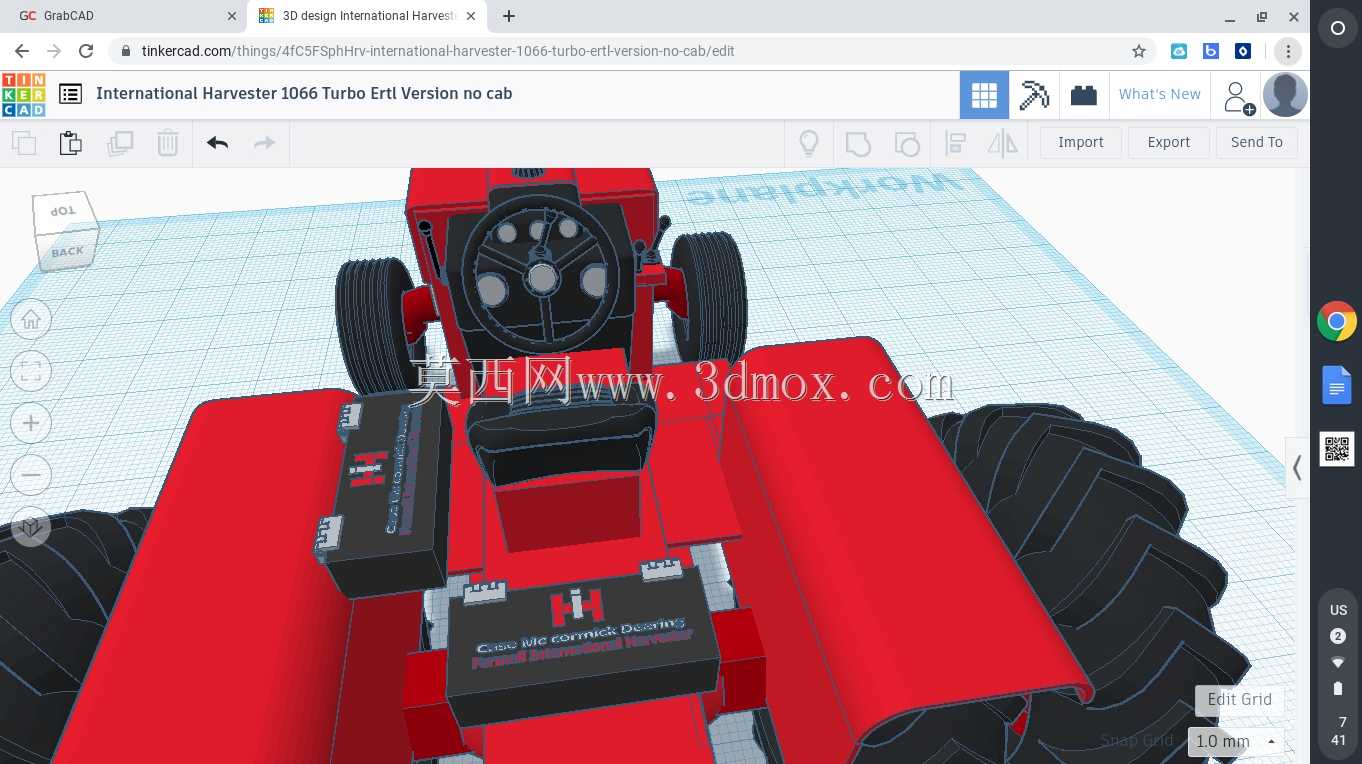Screen dimensions: 1362x764
Task: Open Blocks mode pickaxe icon
Action: [1034, 95]
